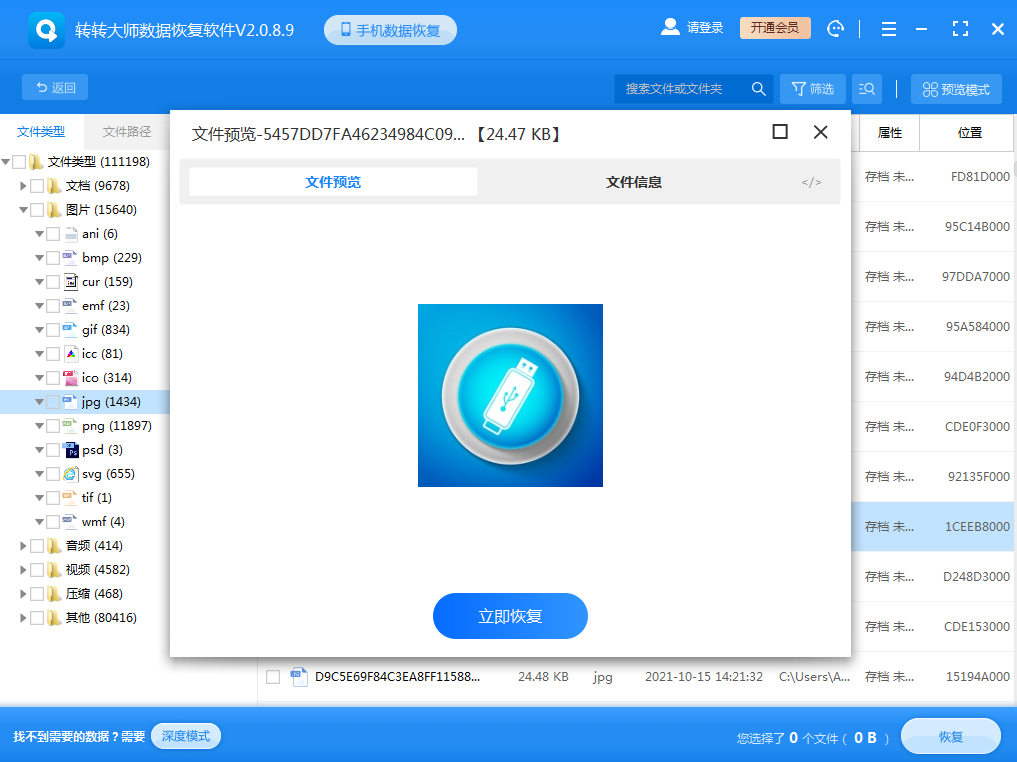Expand the 音频 (414) node
1017x762 pixels.
coord(24,545)
